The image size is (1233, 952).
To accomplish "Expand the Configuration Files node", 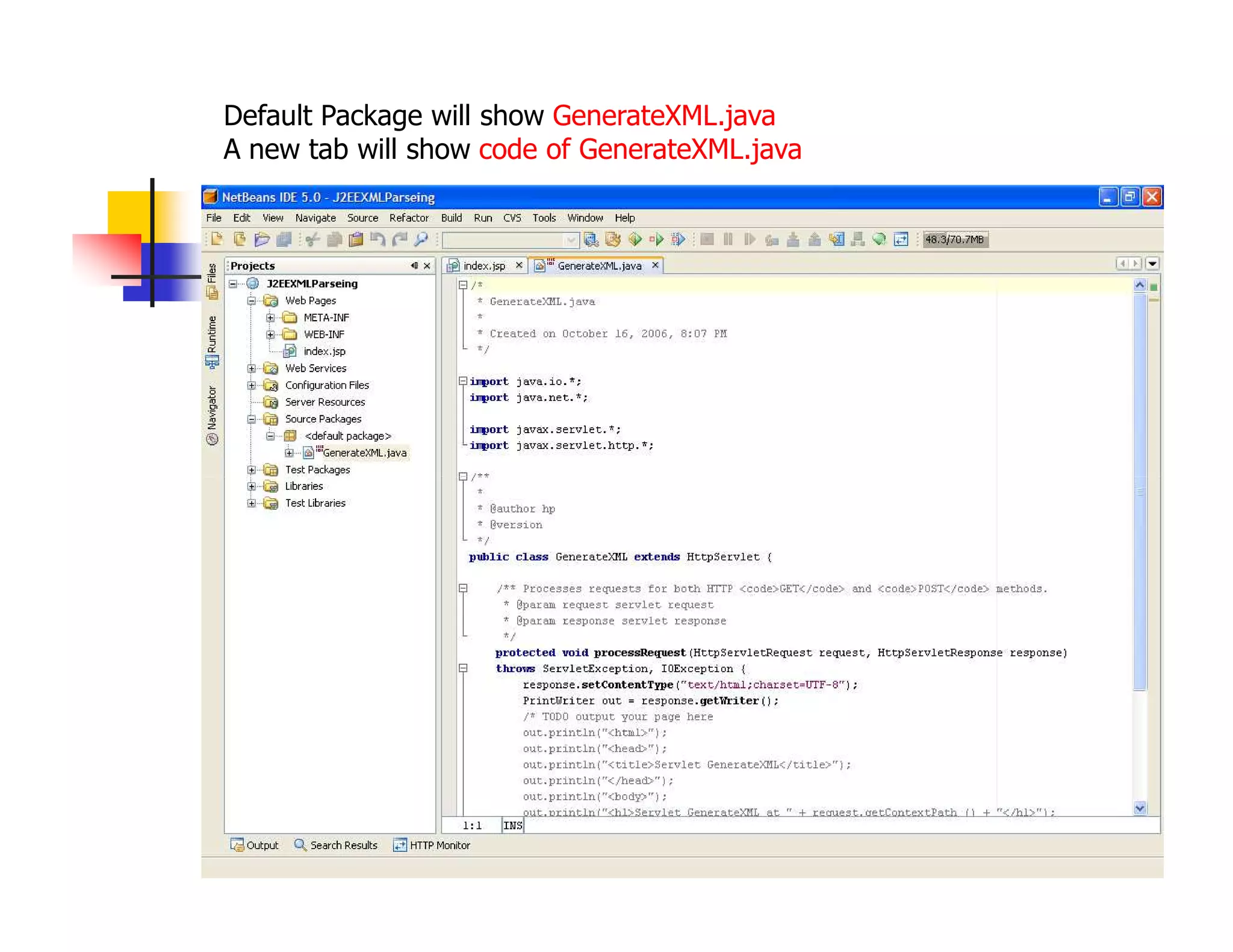I will coord(252,385).
